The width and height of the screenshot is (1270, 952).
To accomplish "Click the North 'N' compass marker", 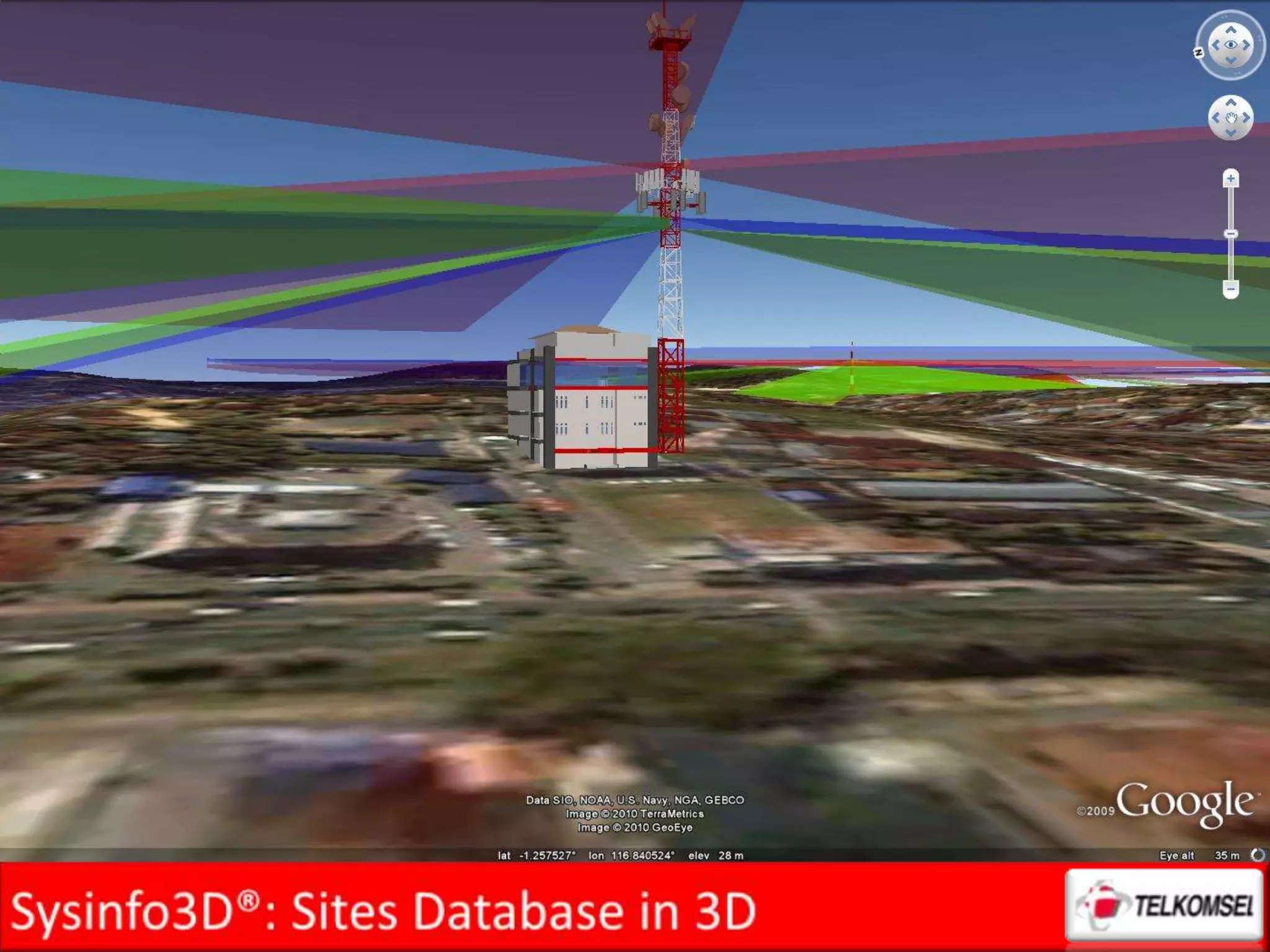I will pos(1198,53).
